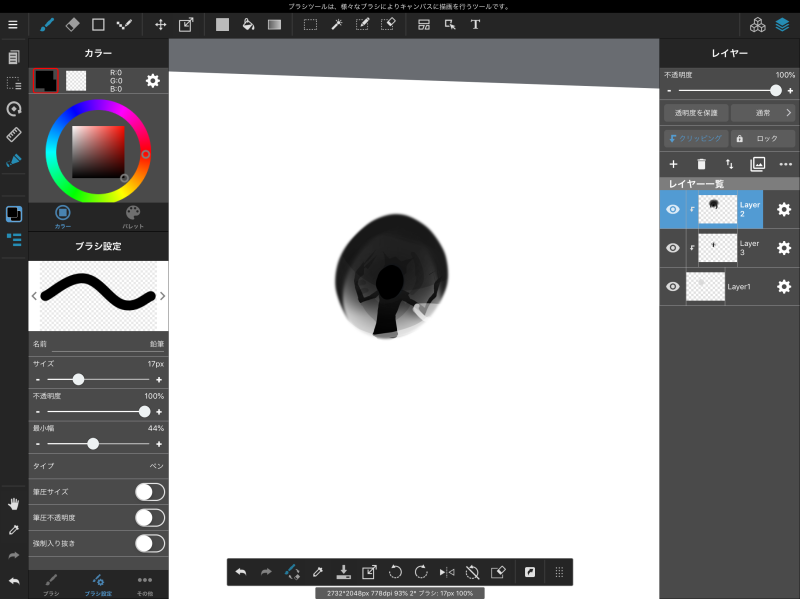Open settings gear for Layer 2
Viewport: 800px width, 599px height.
[x=784, y=209]
